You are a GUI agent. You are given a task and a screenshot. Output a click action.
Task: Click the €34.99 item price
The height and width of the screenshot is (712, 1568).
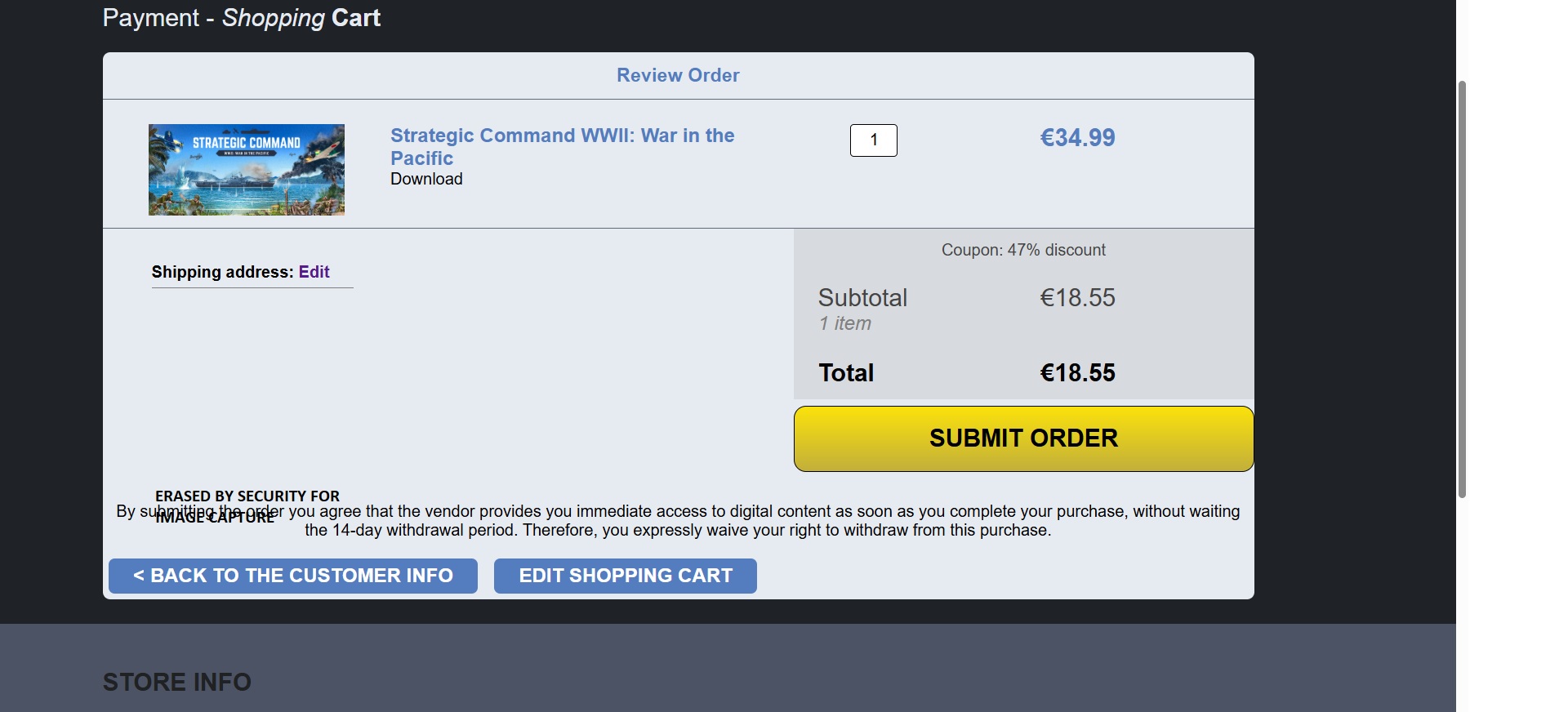pos(1077,137)
